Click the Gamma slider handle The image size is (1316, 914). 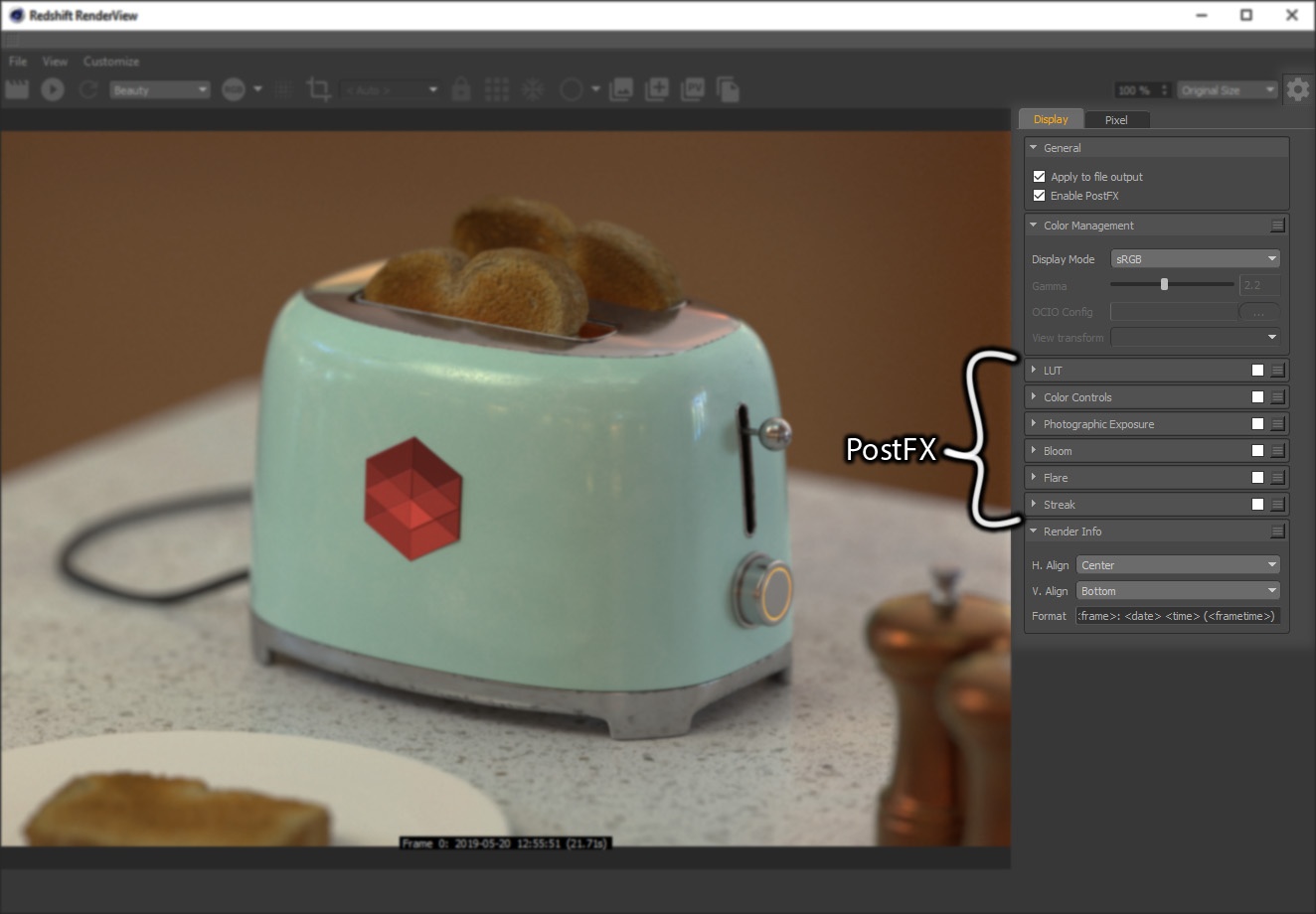pos(1164,284)
